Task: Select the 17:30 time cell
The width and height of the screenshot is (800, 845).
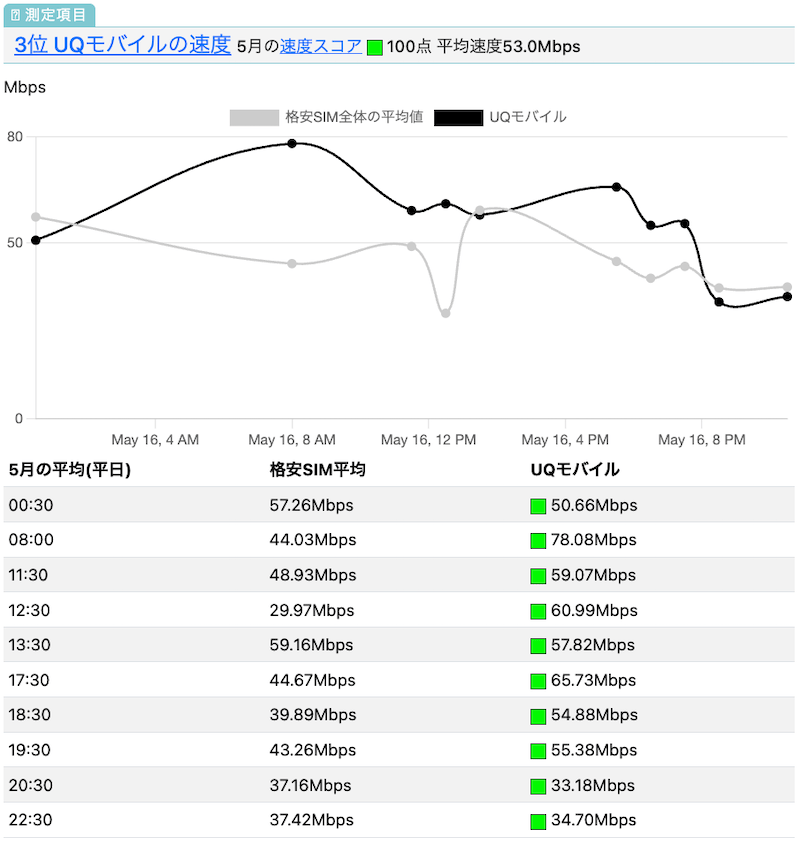Action: coord(29,681)
